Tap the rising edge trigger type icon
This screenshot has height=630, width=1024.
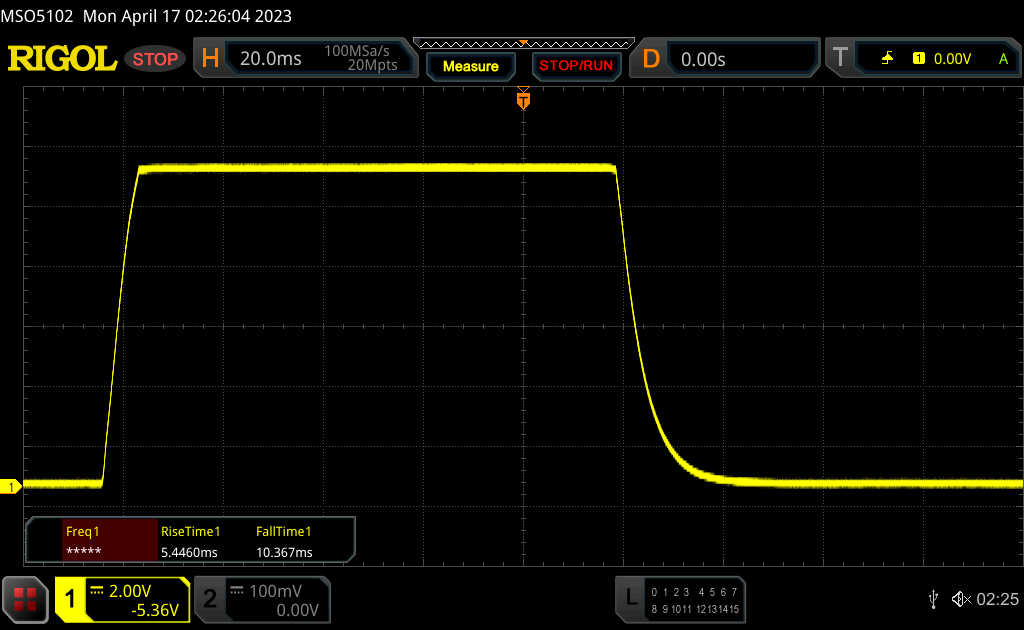pyautogui.click(x=887, y=59)
